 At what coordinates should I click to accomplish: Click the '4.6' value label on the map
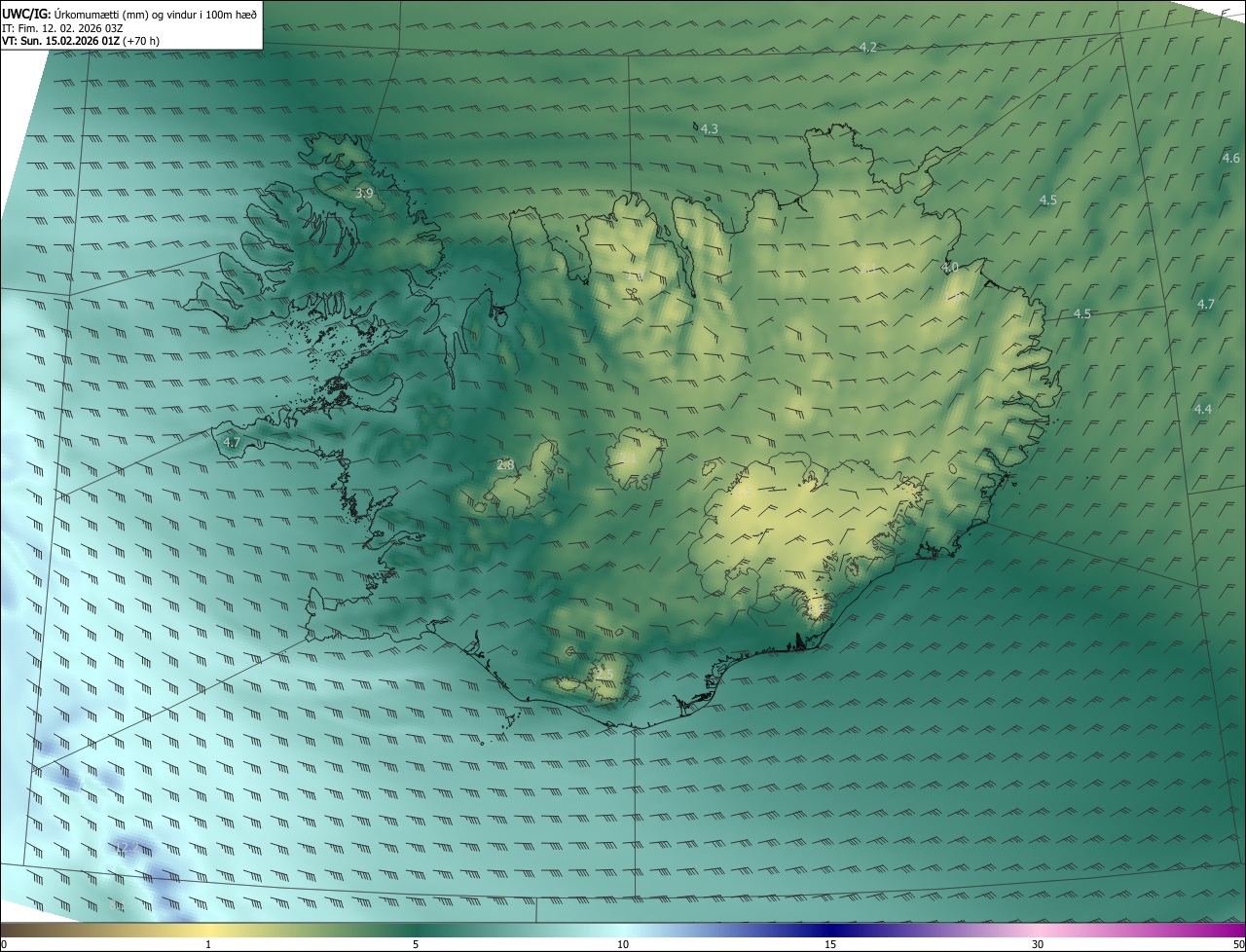pyautogui.click(x=1231, y=158)
